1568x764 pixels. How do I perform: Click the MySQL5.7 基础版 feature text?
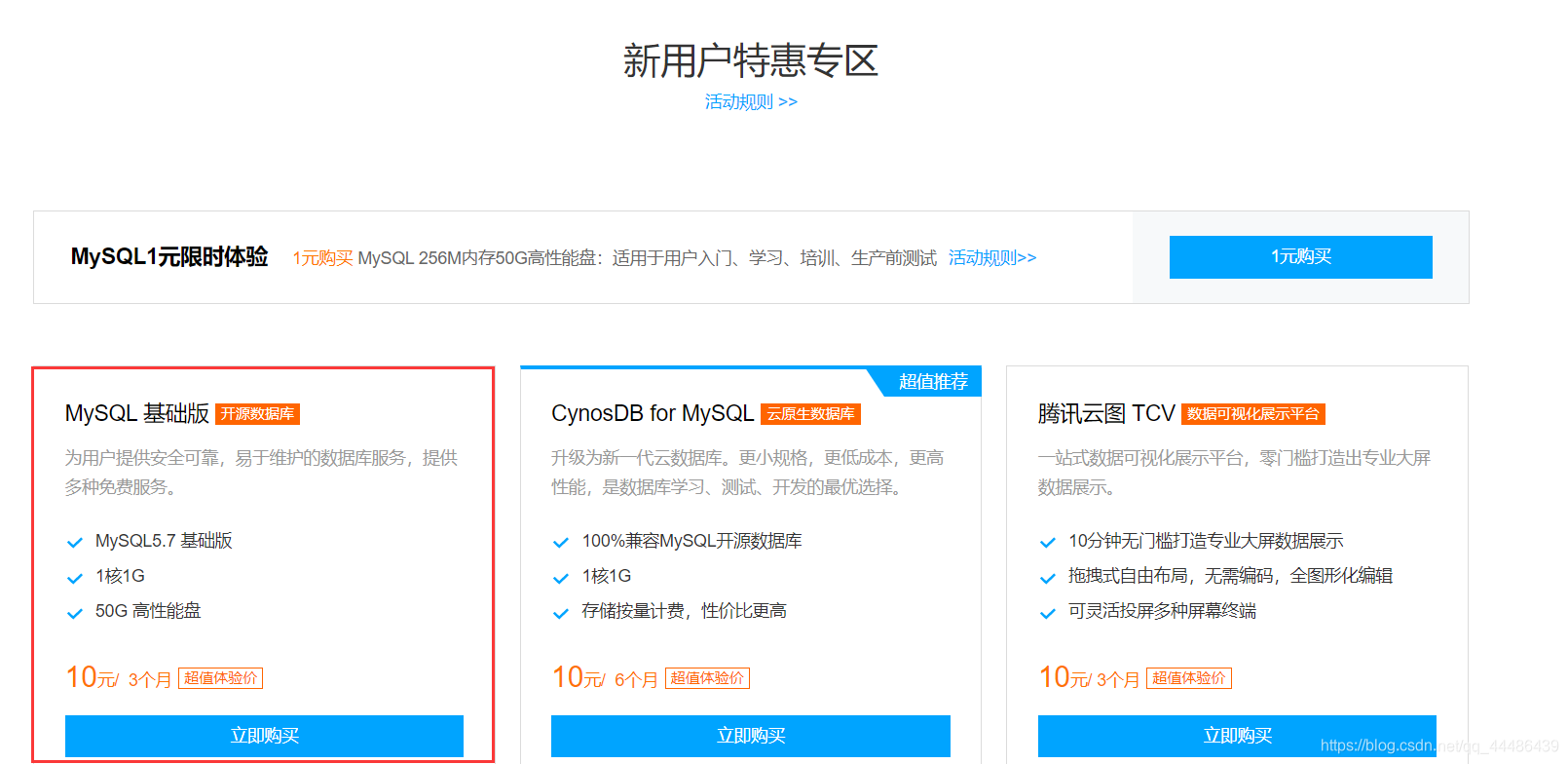point(164,541)
